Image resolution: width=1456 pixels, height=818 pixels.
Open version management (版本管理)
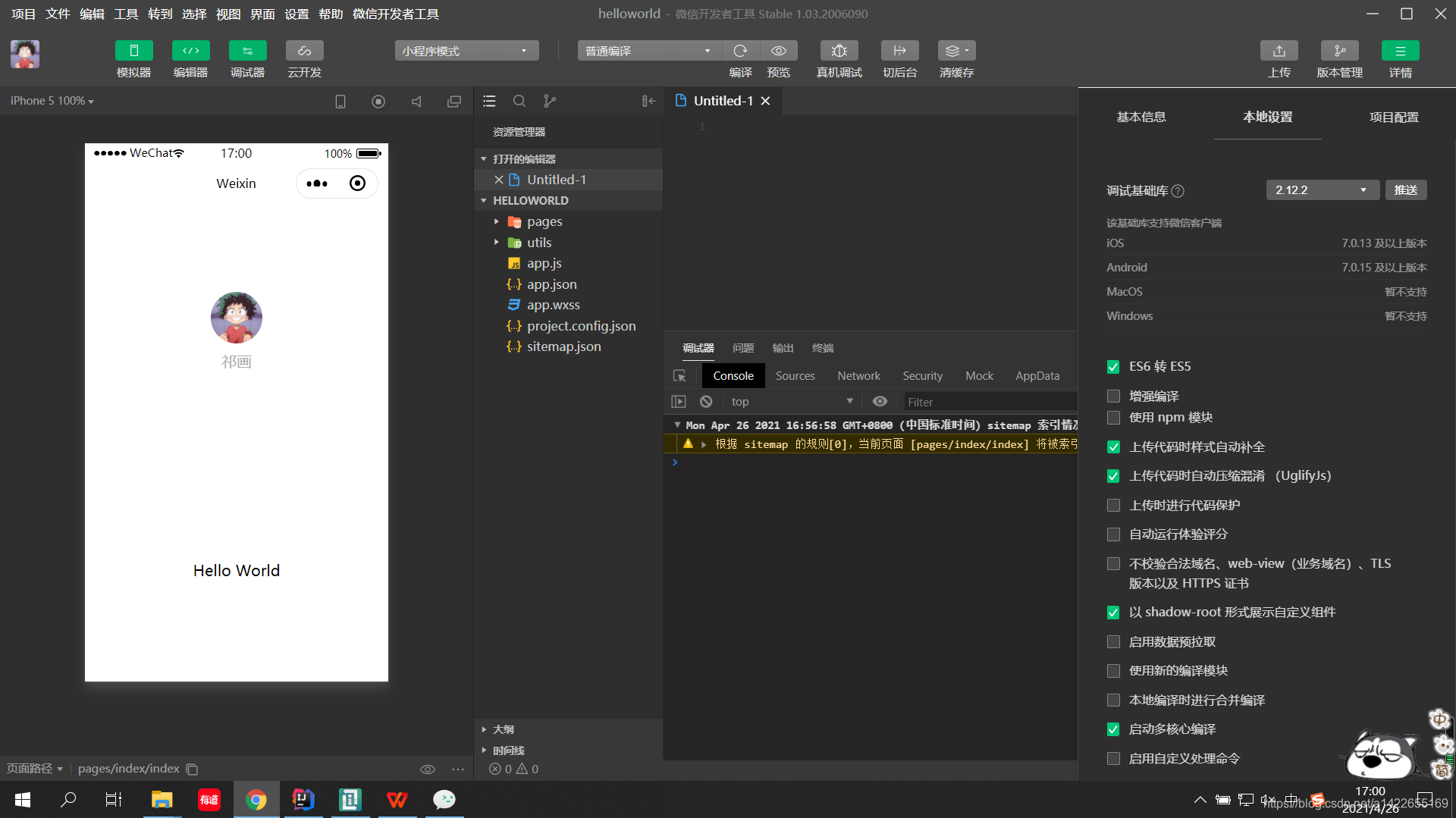tap(1339, 51)
